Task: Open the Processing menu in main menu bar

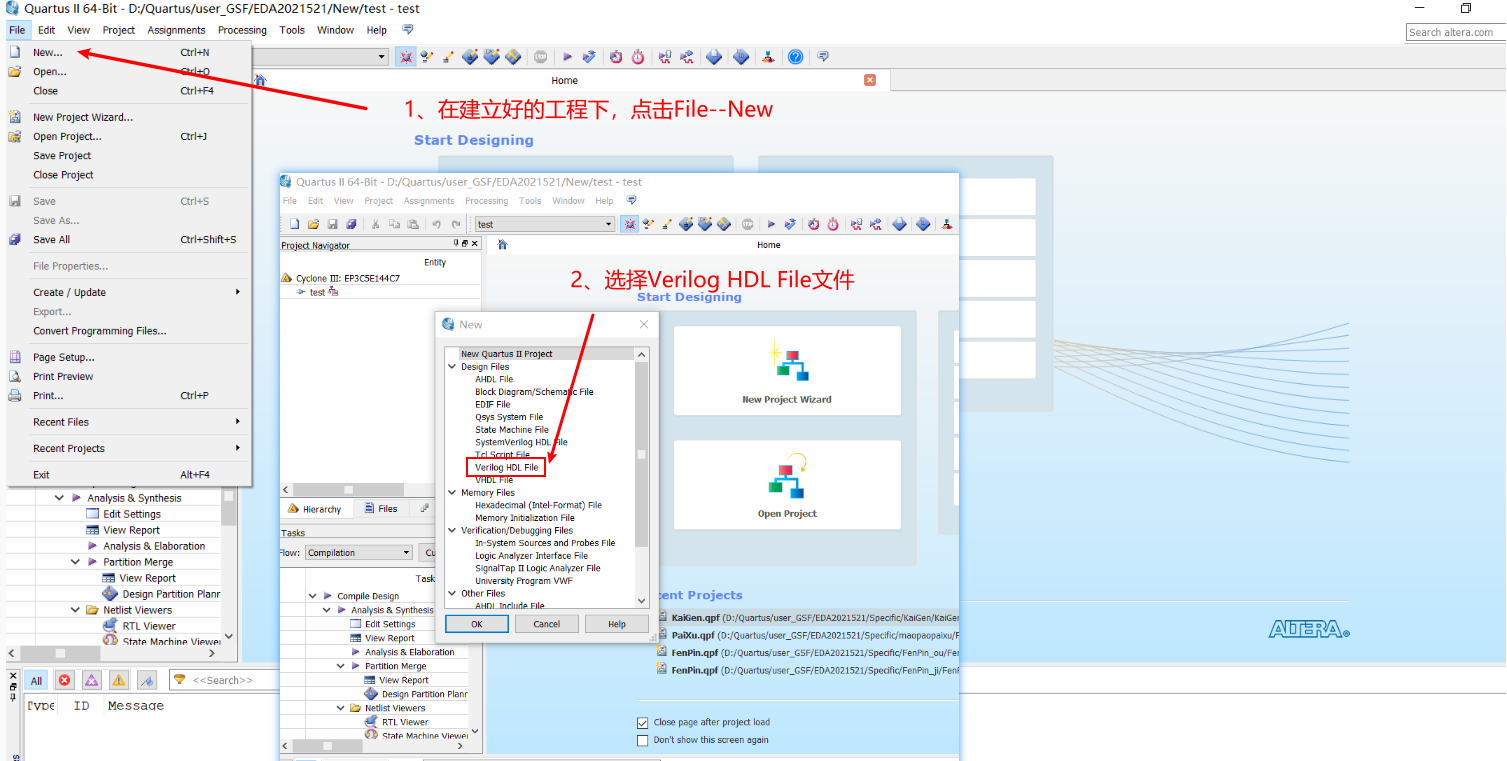Action: click(x=242, y=30)
